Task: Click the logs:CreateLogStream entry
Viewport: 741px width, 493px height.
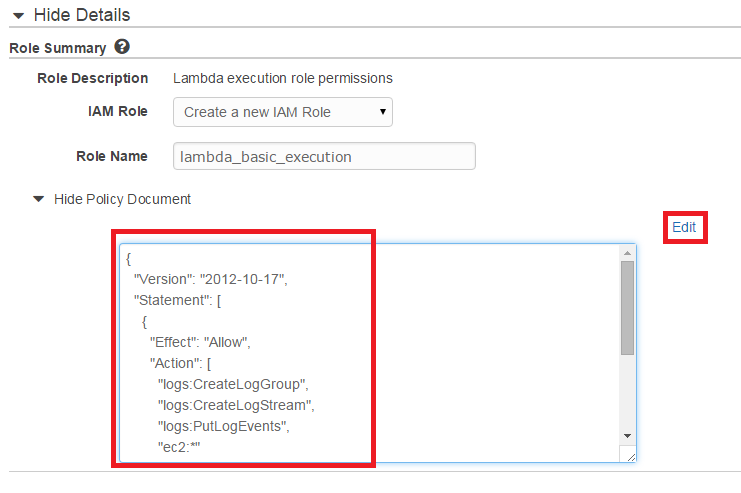Action: (x=236, y=405)
